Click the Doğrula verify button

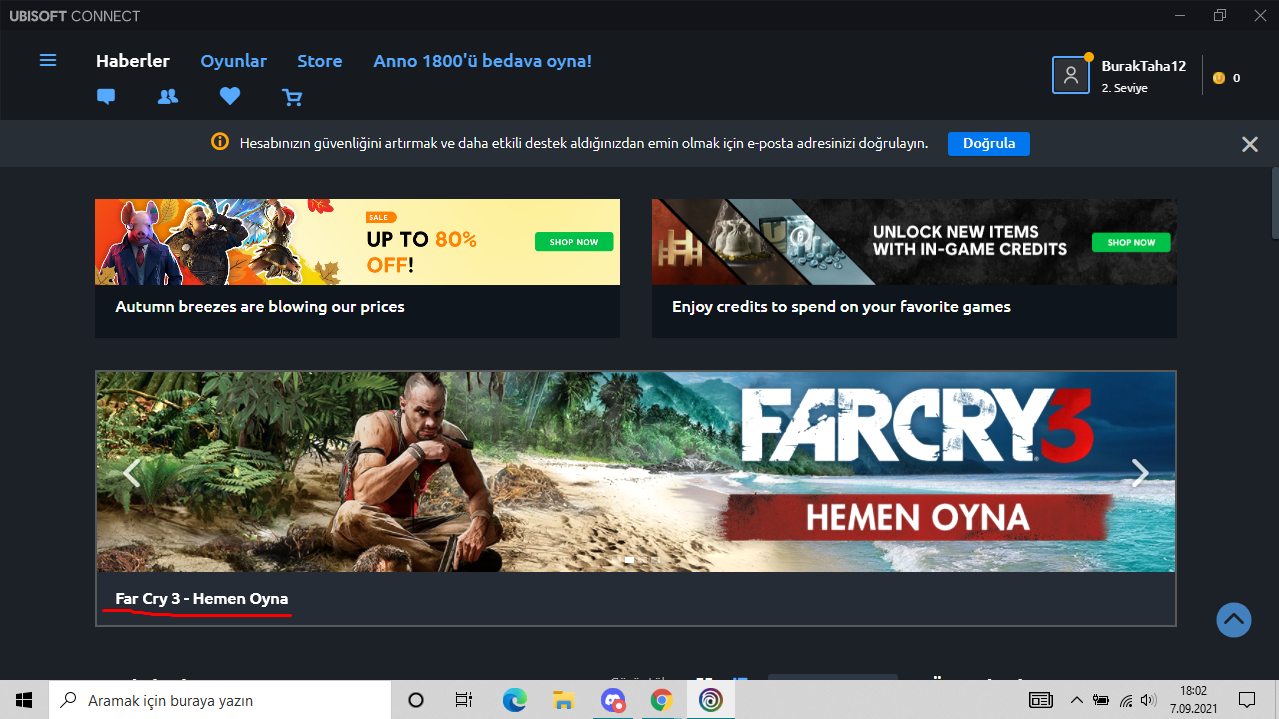coord(989,143)
